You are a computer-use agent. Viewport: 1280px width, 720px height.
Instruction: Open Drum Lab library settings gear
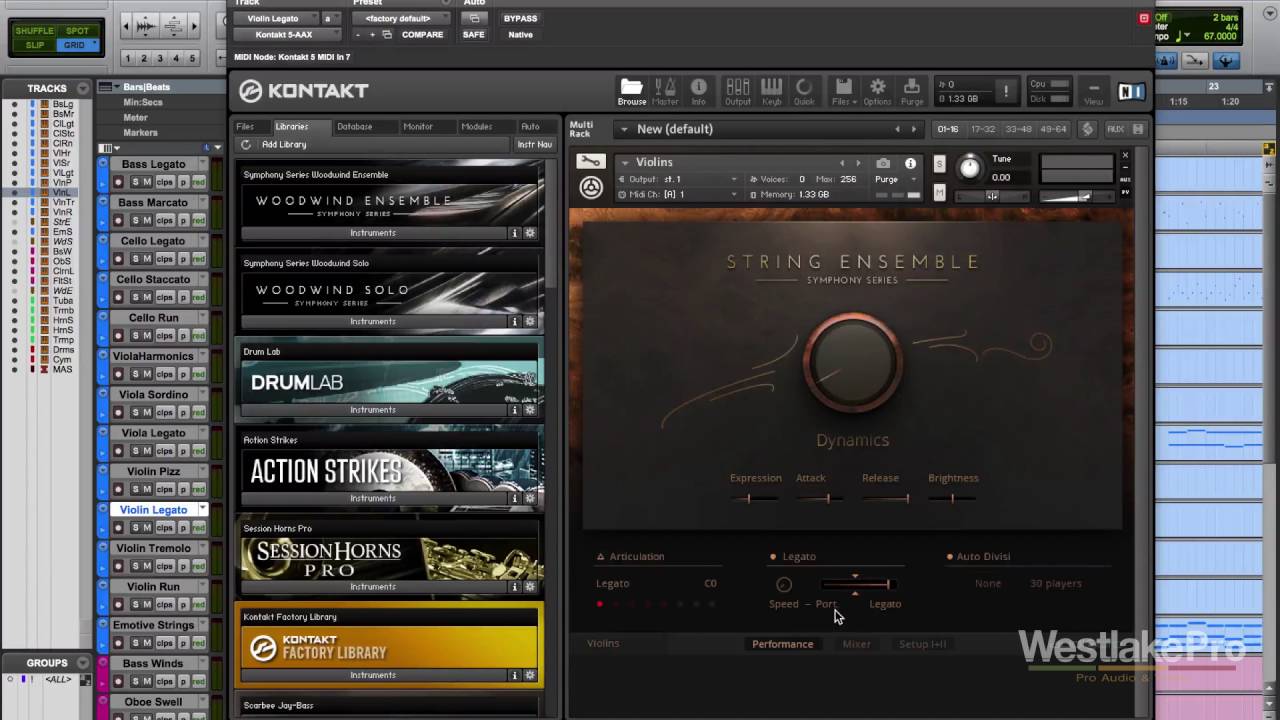click(530, 410)
